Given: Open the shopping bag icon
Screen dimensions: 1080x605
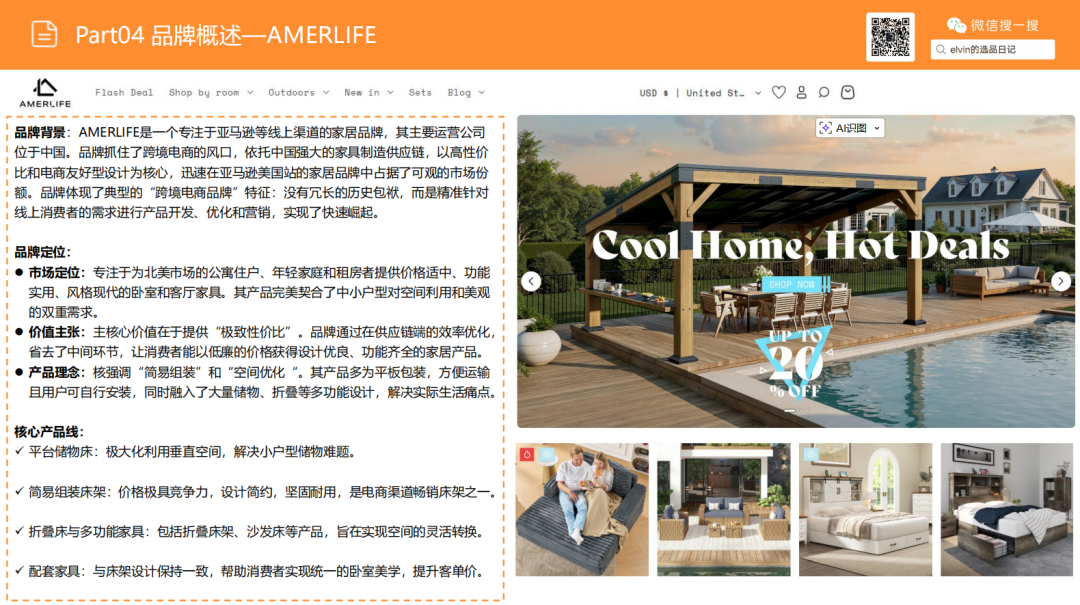Looking at the screenshot, I should click(847, 92).
